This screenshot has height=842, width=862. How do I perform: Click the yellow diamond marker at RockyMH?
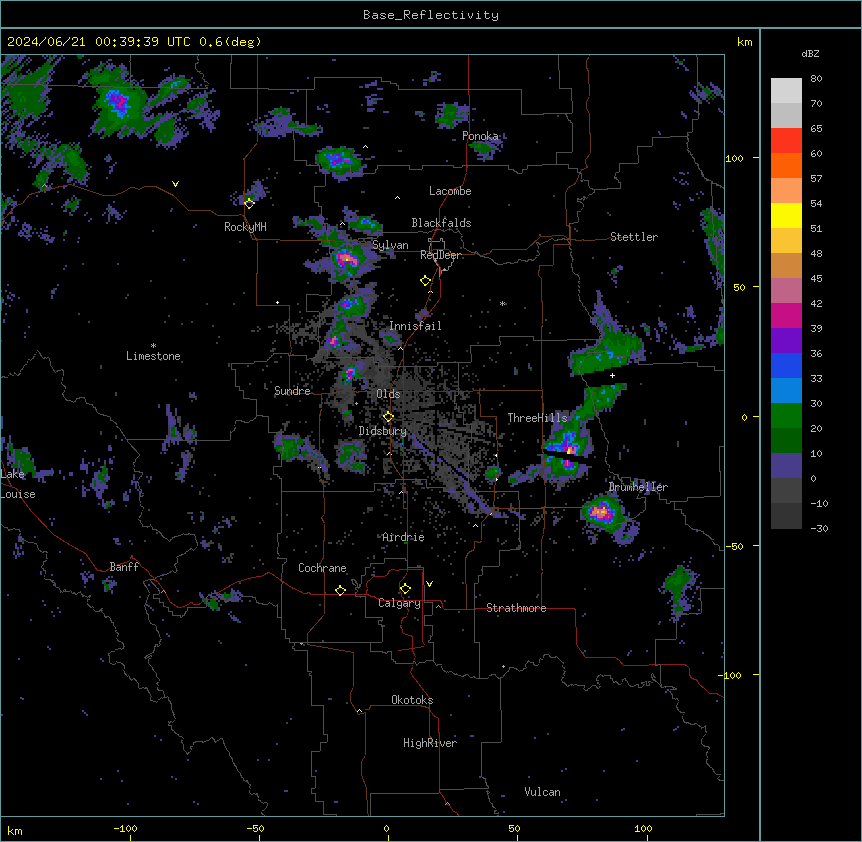pos(250,204)
